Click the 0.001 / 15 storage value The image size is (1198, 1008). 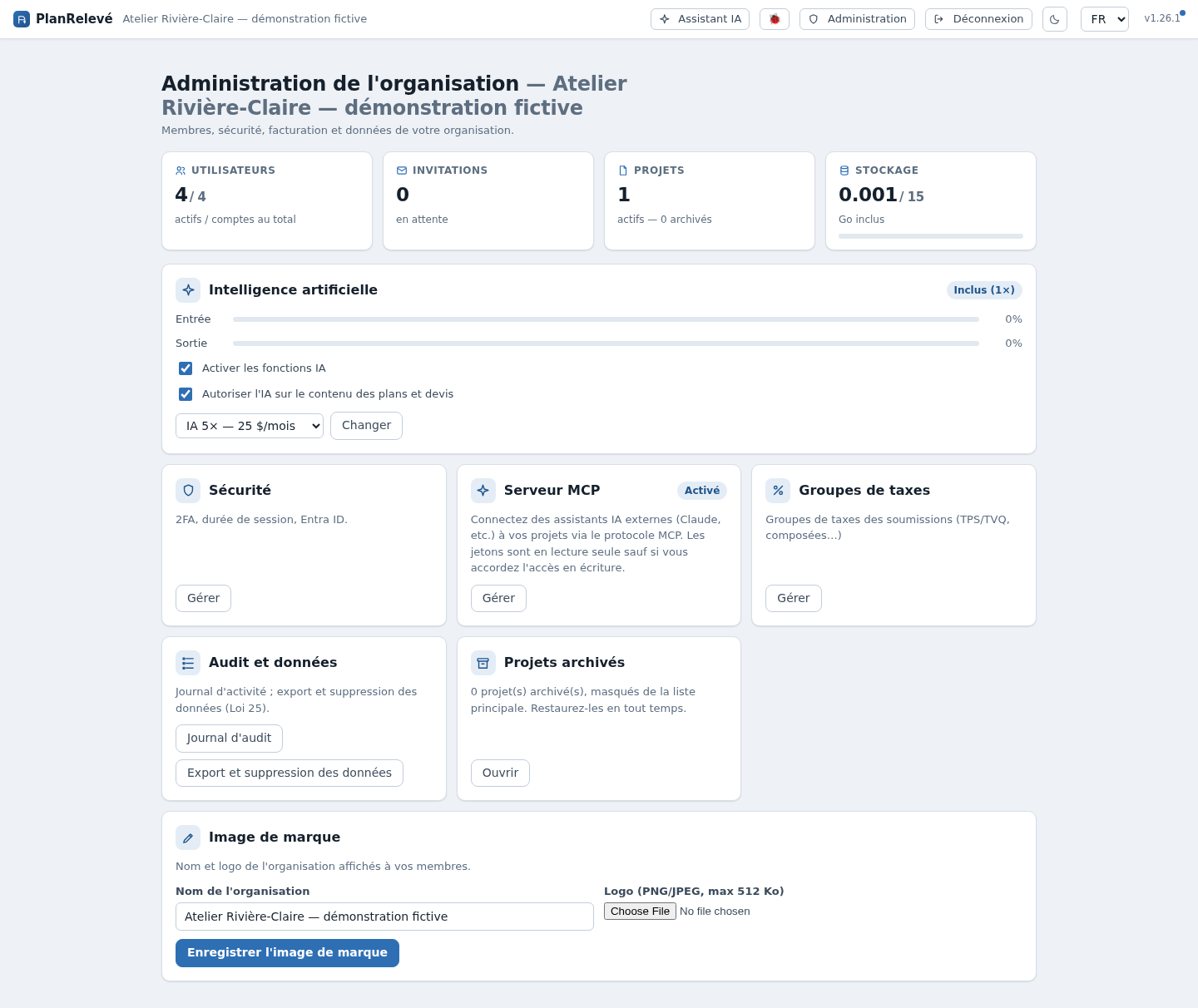click(x=881, y=195)
